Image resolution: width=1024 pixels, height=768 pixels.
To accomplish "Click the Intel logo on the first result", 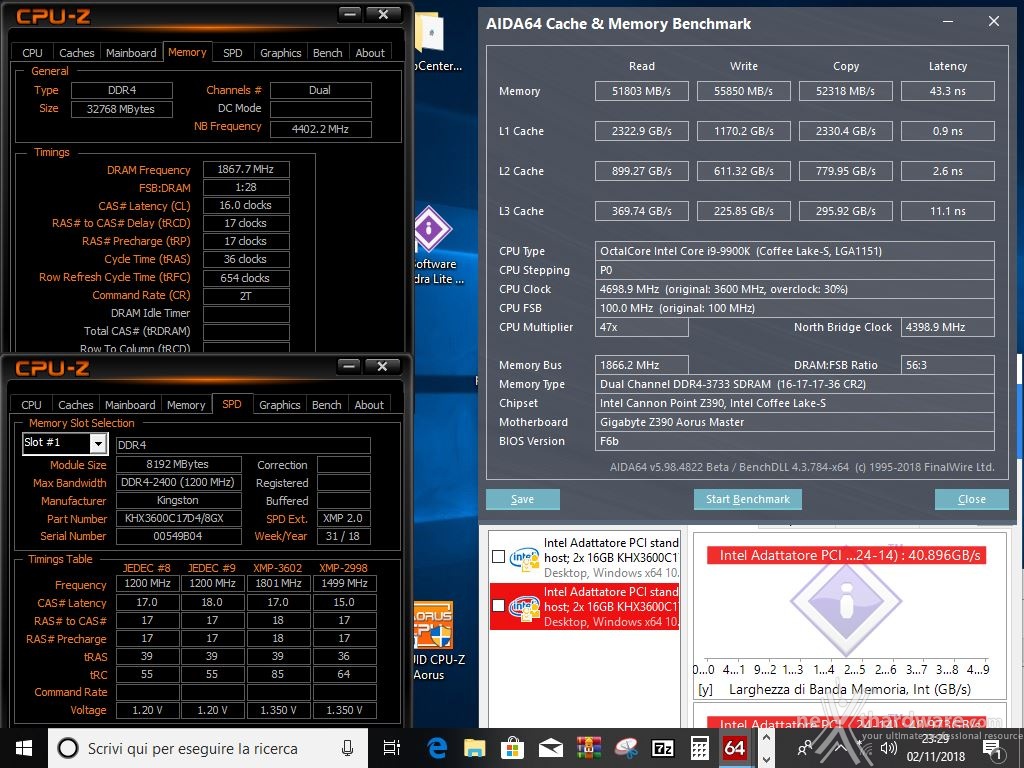I will pyautogui.click(x=523, y=558).
